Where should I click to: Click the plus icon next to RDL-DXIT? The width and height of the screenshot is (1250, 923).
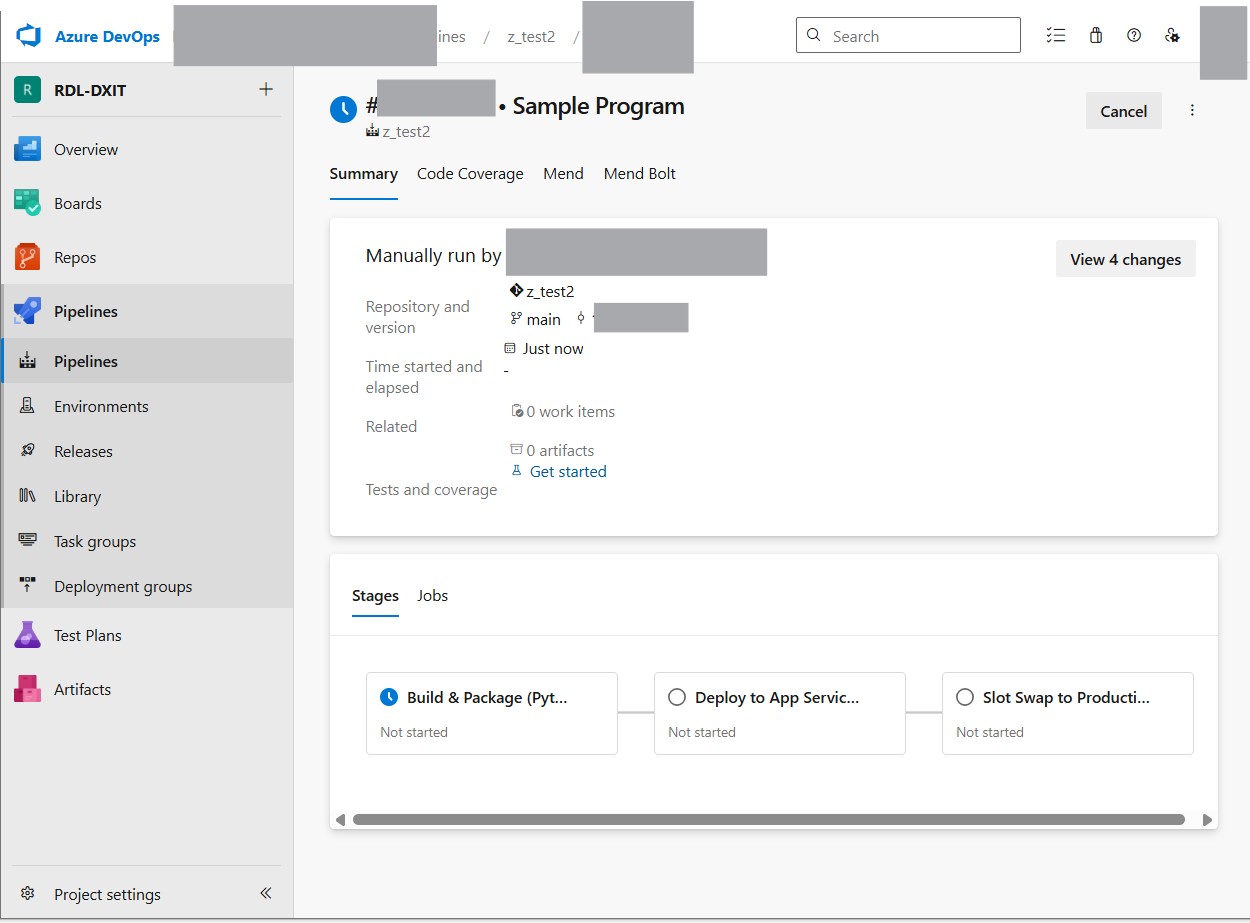tap(266, 89)
